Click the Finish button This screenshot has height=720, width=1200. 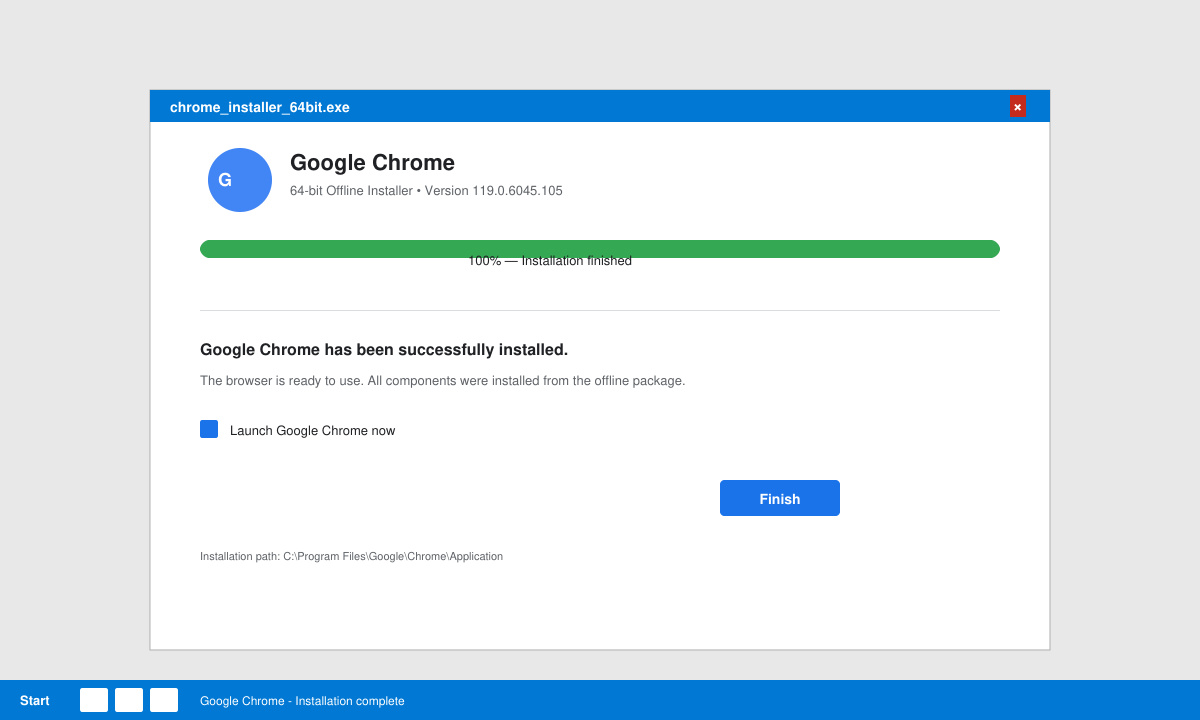pos(780,498)
